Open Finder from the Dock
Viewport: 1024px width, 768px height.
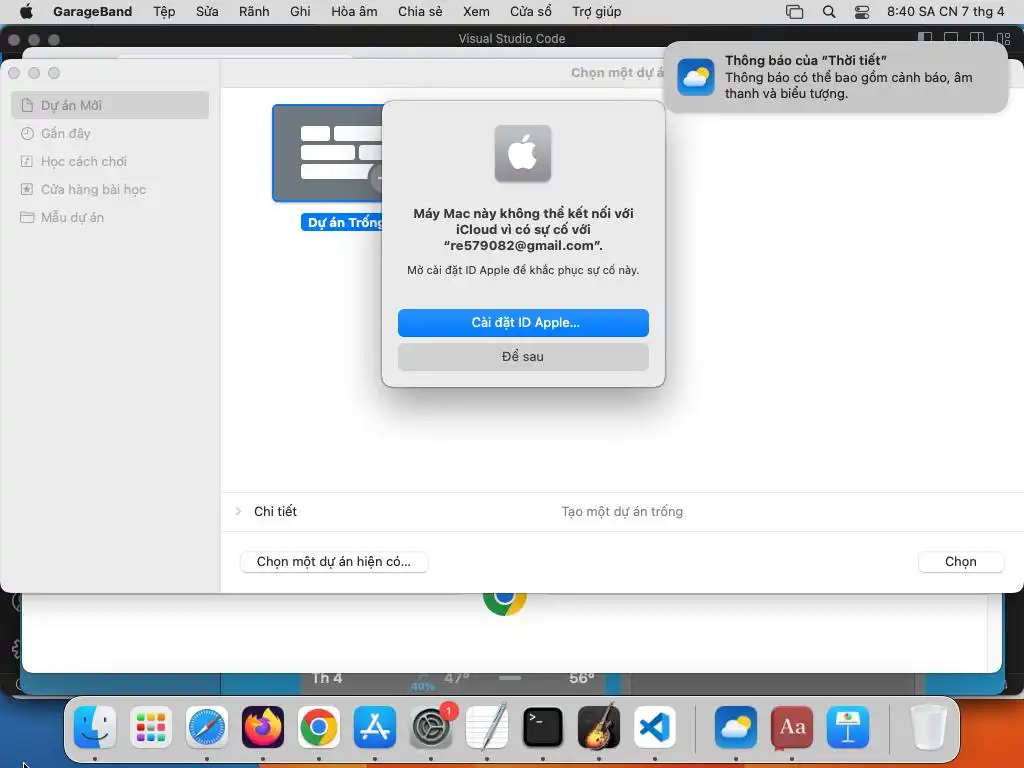coord(95,727)
